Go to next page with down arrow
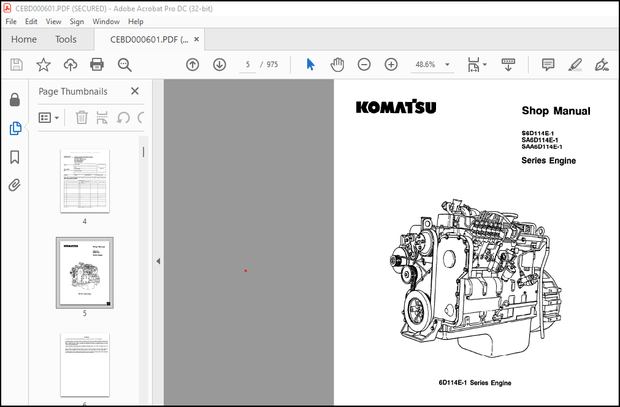The height and width of the screenshot is (407, 620). click(219, 64)
